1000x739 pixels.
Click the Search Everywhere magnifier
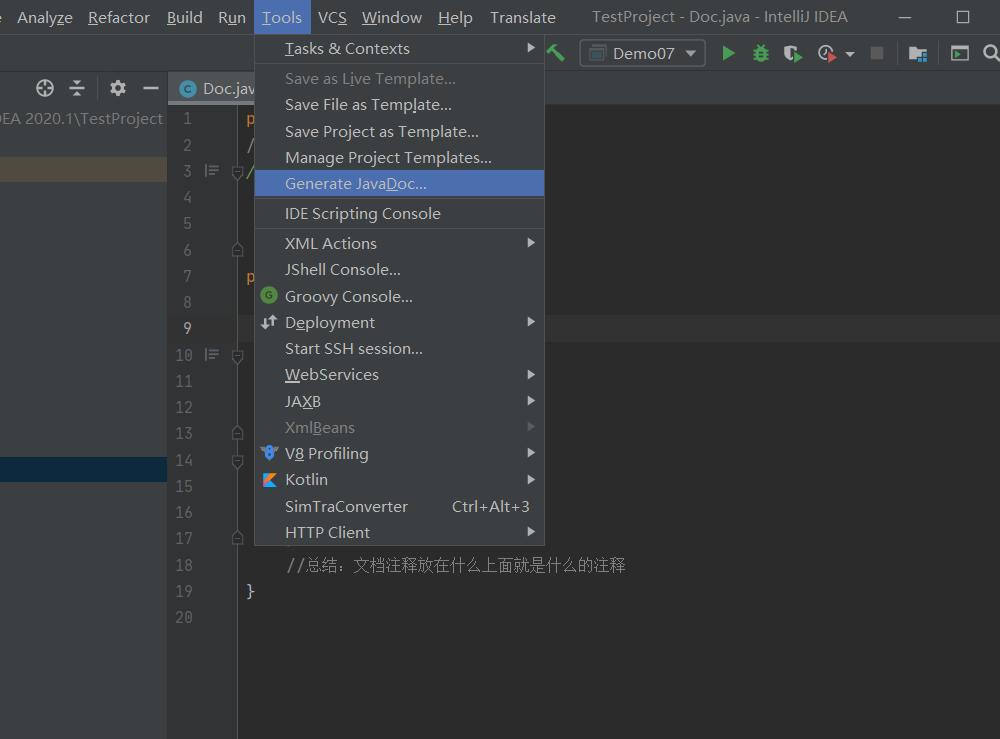click(990, 53)
